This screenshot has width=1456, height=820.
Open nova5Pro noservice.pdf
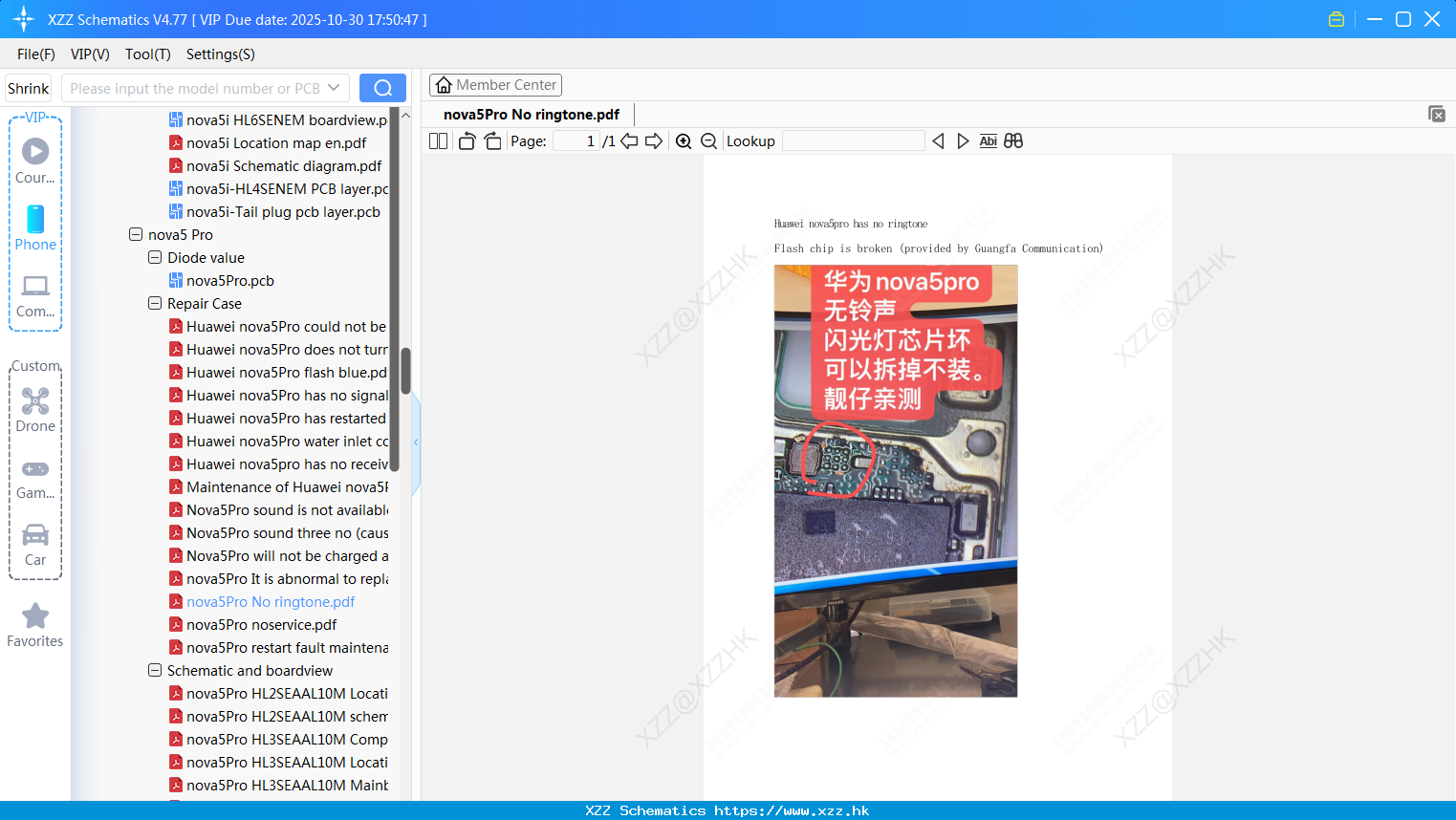[253, 624]
